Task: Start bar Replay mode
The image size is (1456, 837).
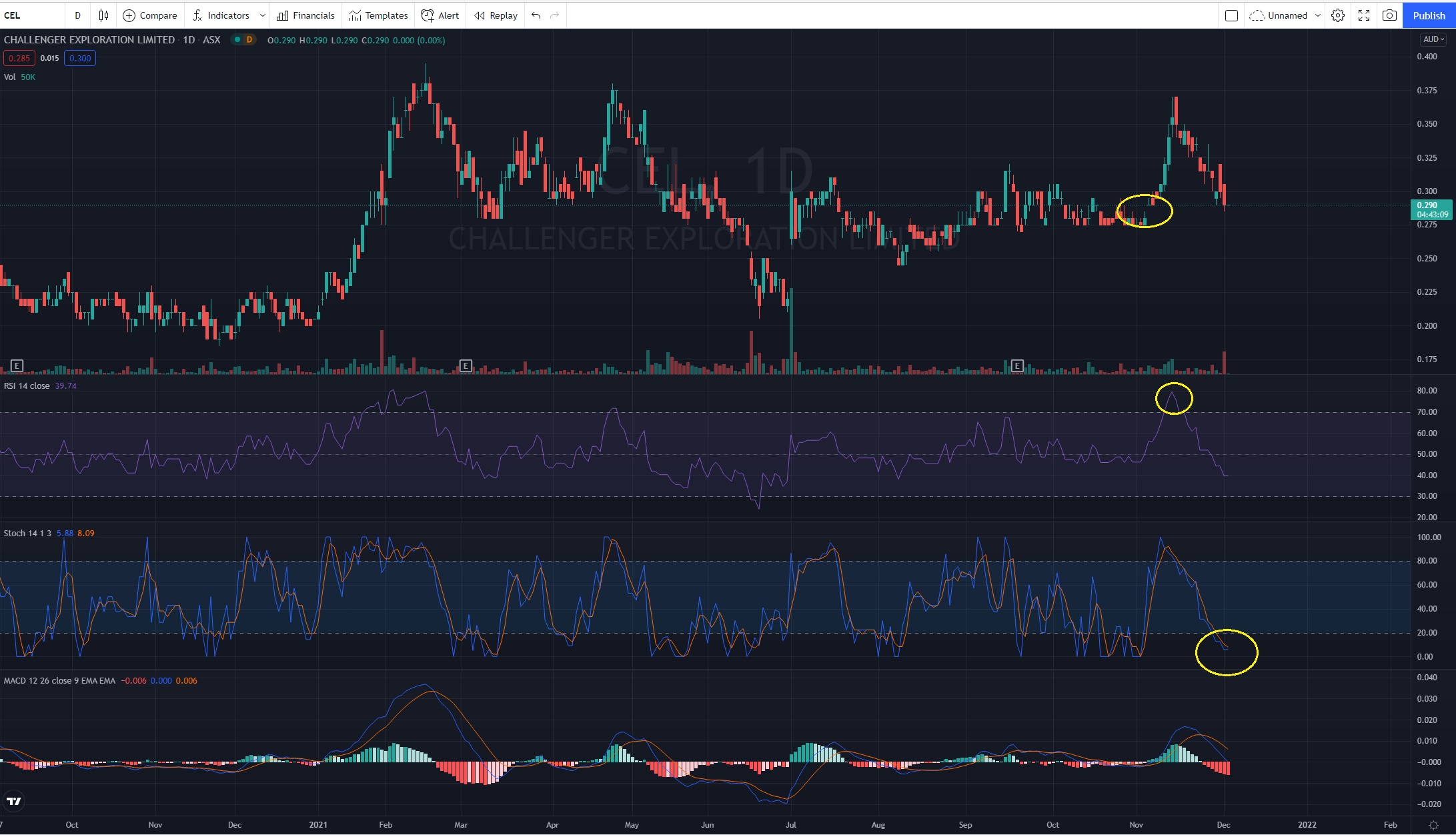Action: pos(496,15)
